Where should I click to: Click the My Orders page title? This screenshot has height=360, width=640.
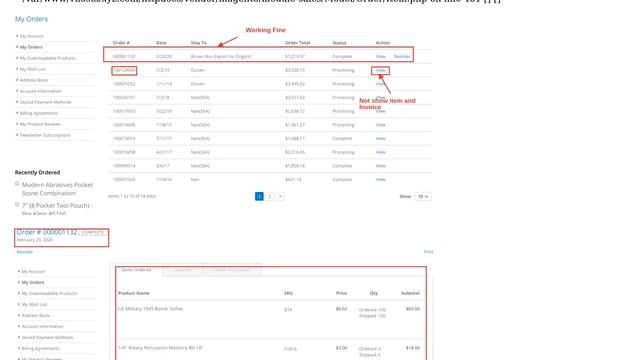[x=31, y=19]
